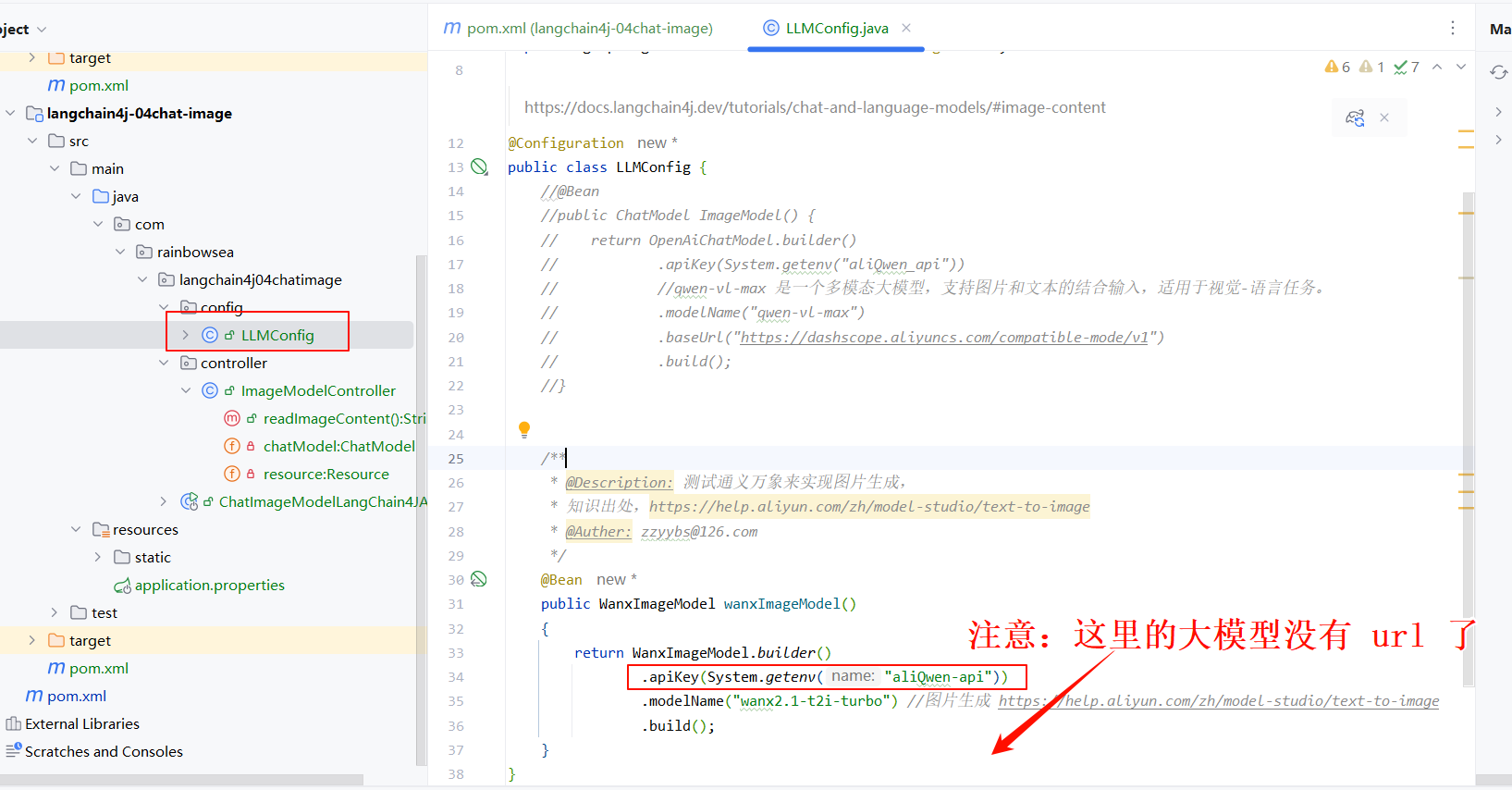This screenshot has width=1512, height=790.
Task: Switch to pom.xml (langchain4j-04chat-image) tab
Action: point(579,28)
